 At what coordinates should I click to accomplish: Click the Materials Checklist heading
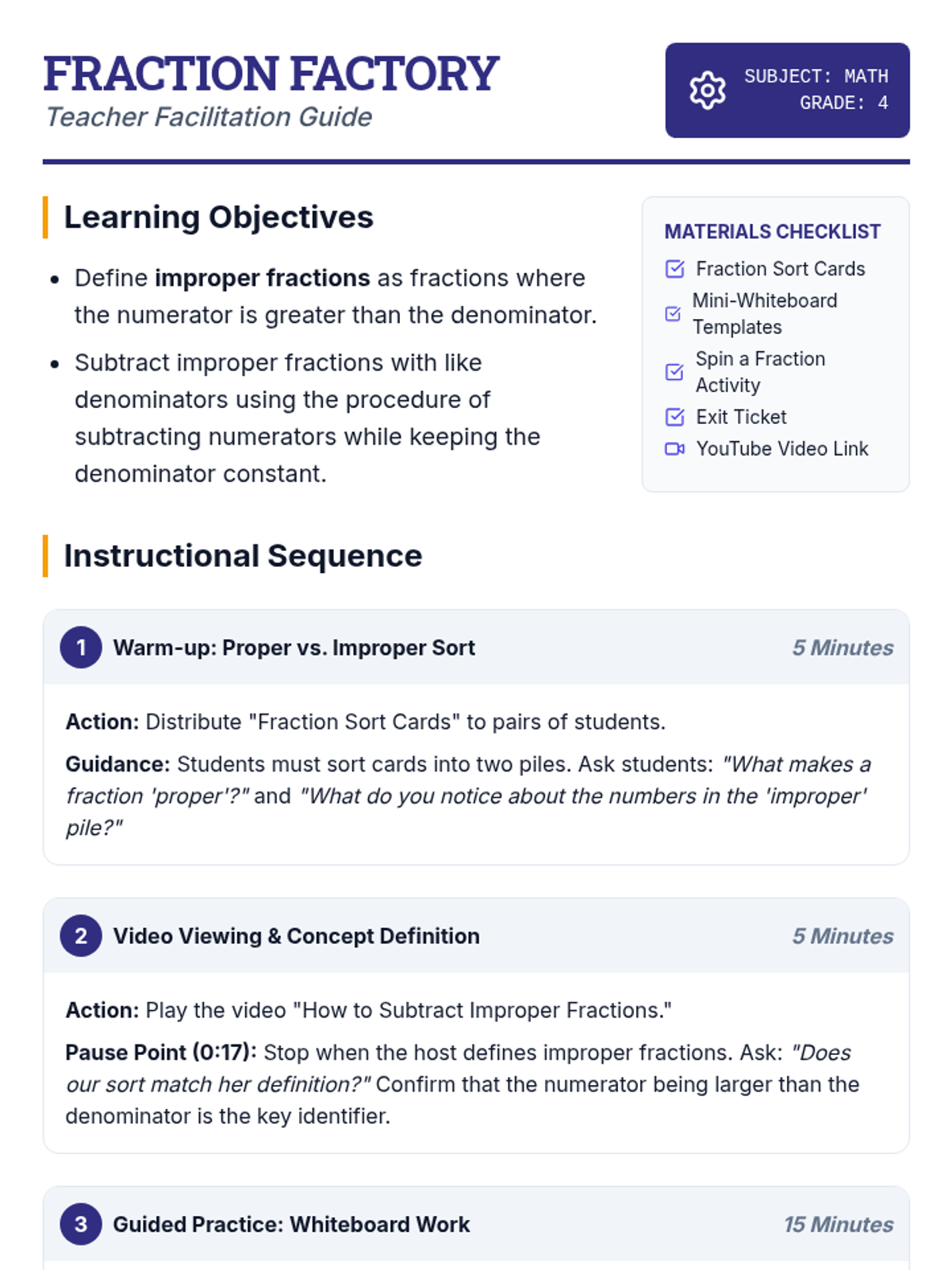772,232
